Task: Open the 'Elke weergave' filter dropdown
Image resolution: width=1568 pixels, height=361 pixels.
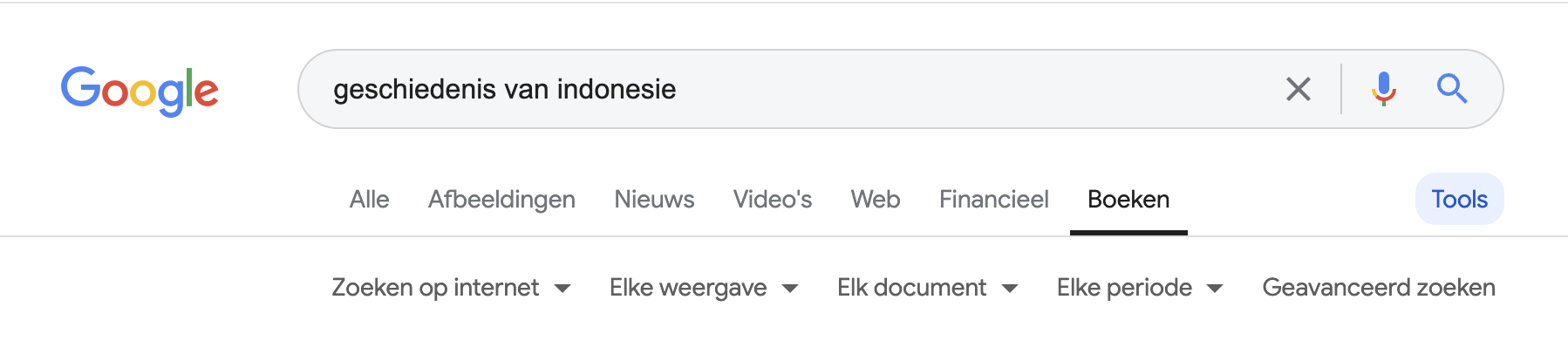Action: [704, 288]
